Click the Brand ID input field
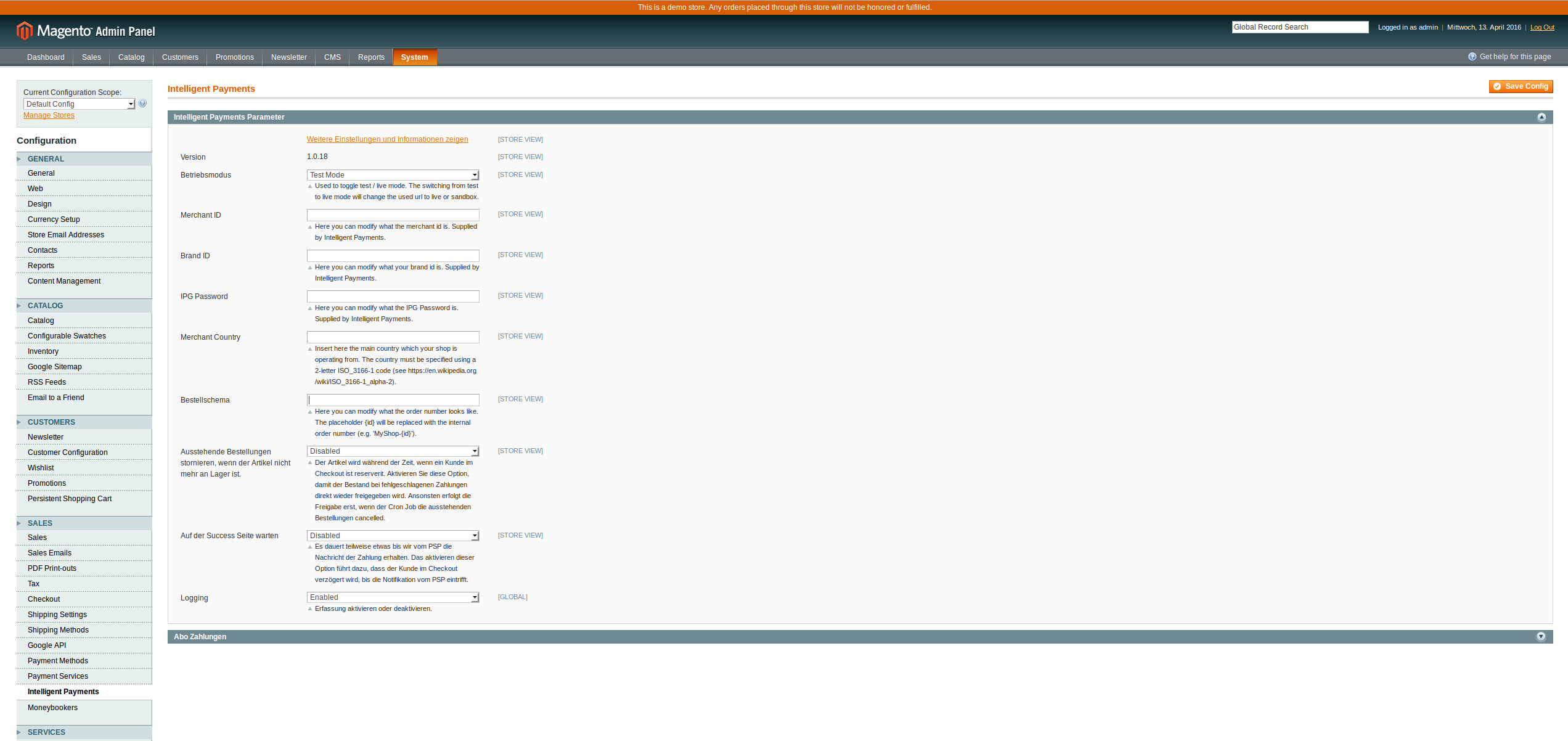Viewport: 1568px width, 741px height. [393, 256]
